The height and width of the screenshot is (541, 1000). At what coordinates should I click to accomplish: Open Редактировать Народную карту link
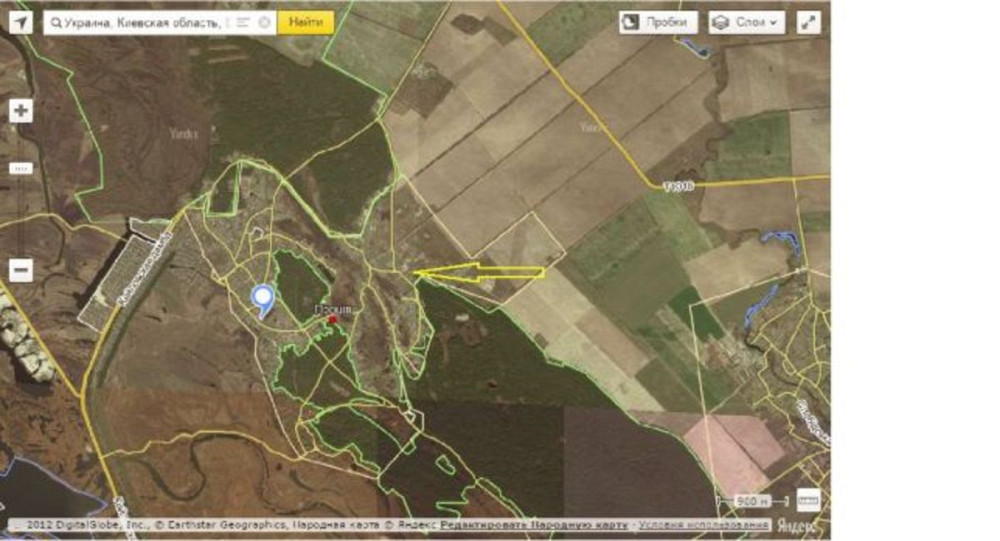tap(534, 525)
